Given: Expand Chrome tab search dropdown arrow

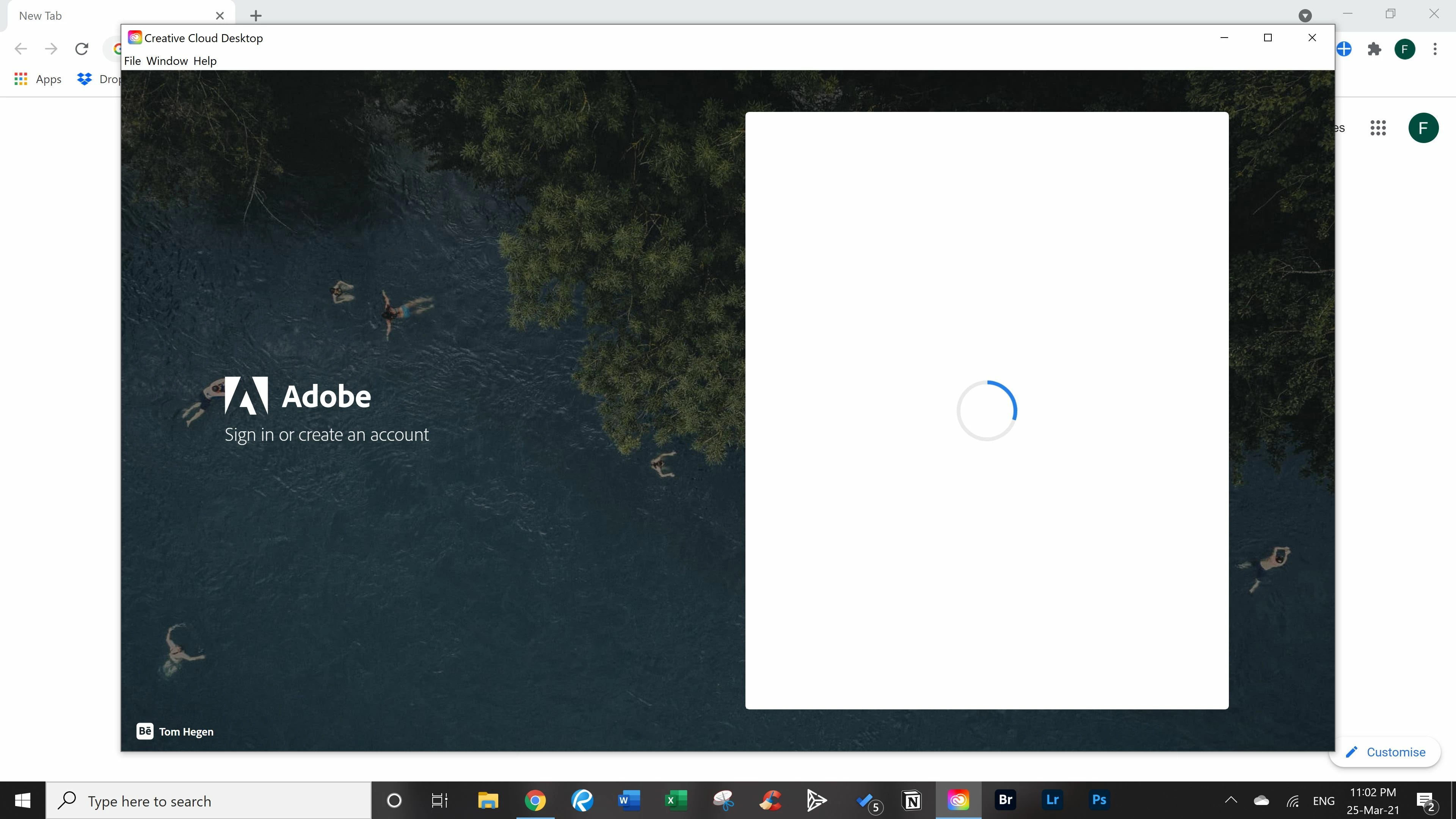Looking at the screenshot, I should (1305, 15).
